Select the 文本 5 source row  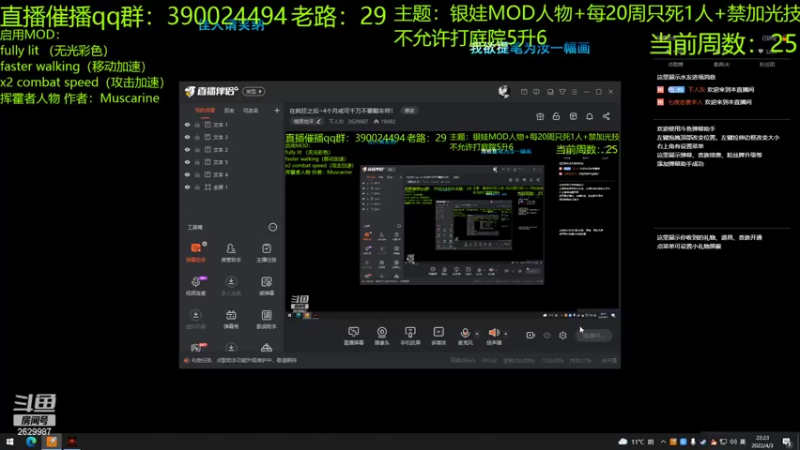(232, 162)
